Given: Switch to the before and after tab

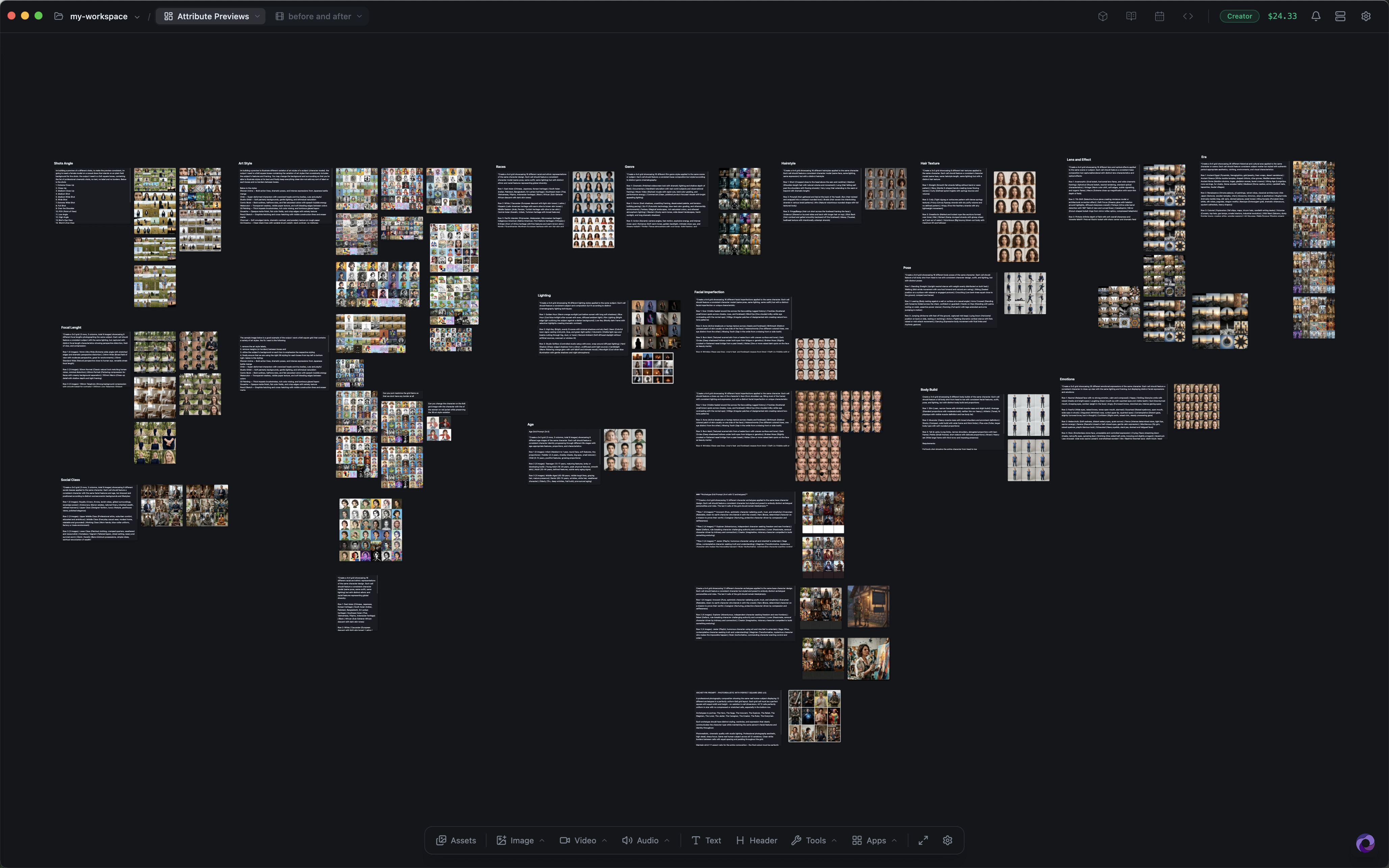Looking at the screenshot, I should [x=319, y=16].
